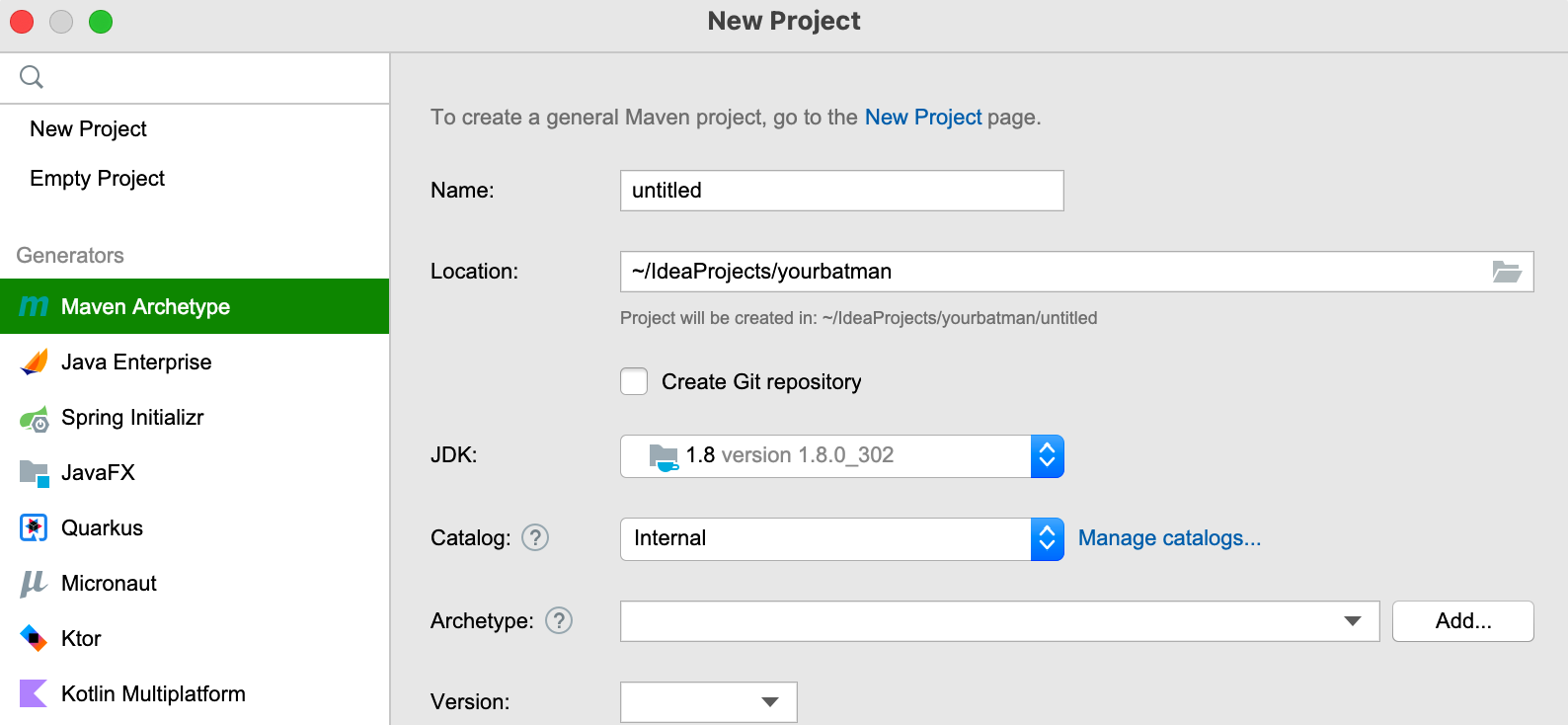
Task: Browse for location with folder icon
Action: (x=1507, y=272)
